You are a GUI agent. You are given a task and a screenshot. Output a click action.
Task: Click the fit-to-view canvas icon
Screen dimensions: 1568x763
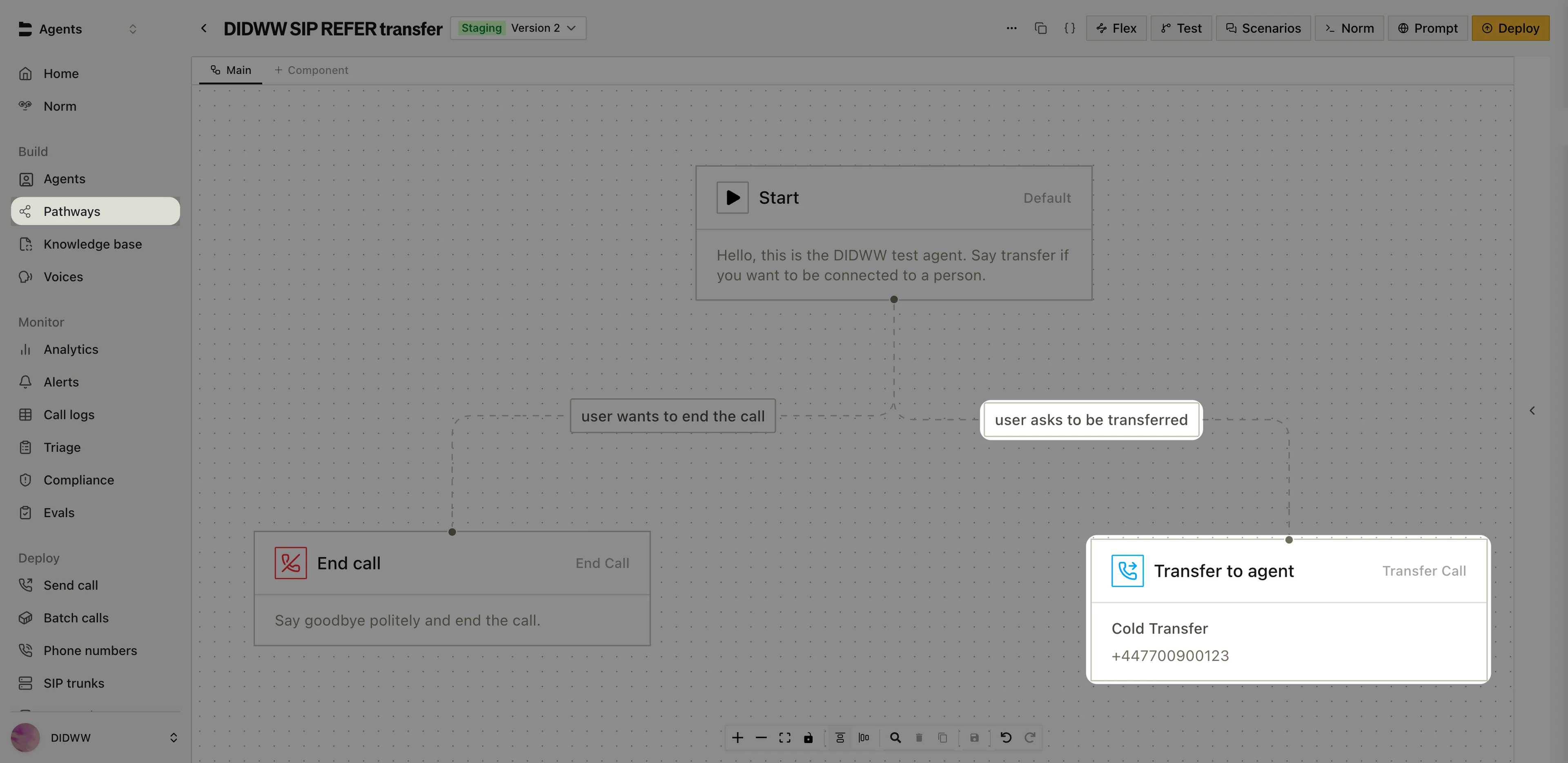point(784,737)
